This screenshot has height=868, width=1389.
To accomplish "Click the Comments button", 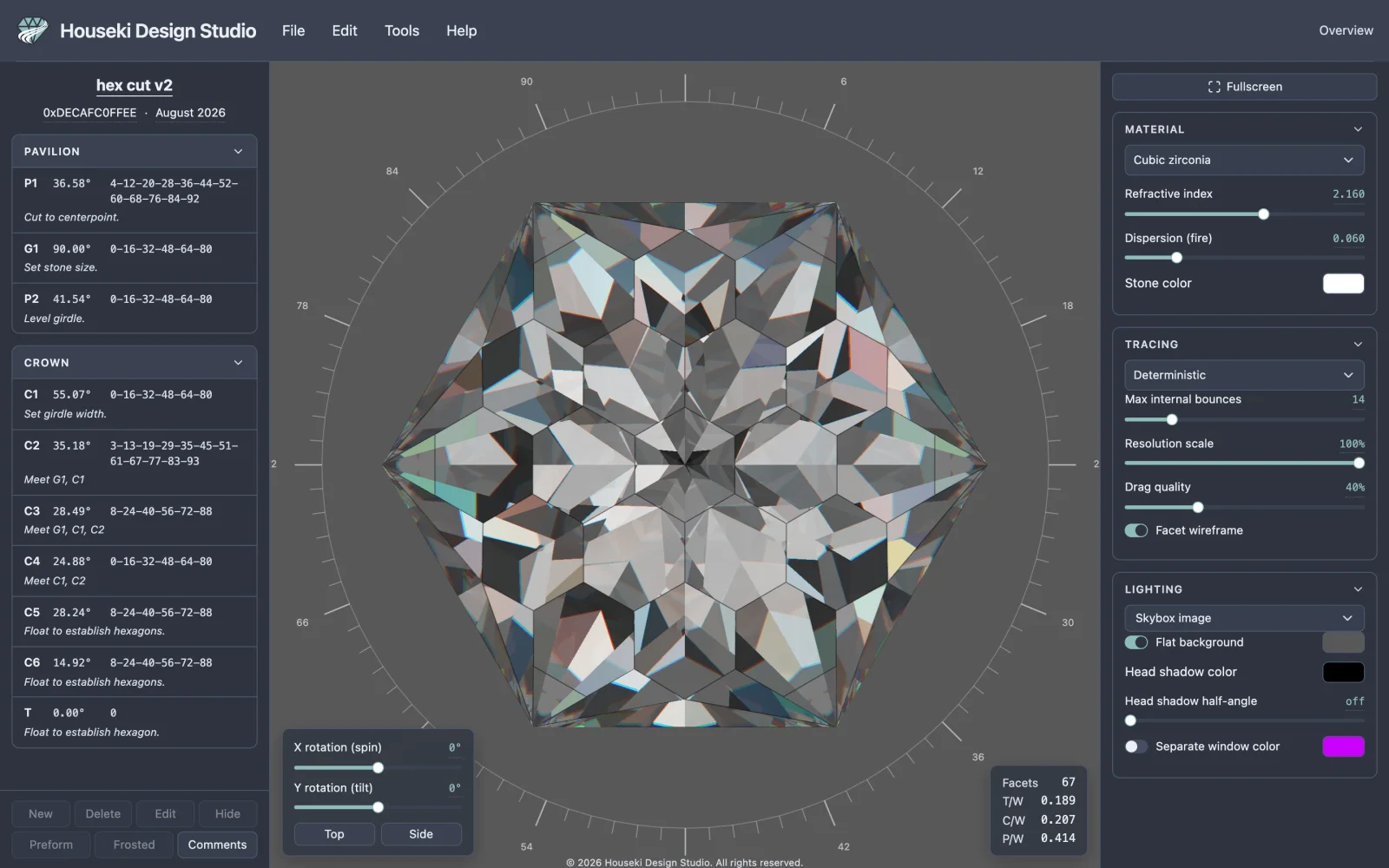I will click(217, 845).
